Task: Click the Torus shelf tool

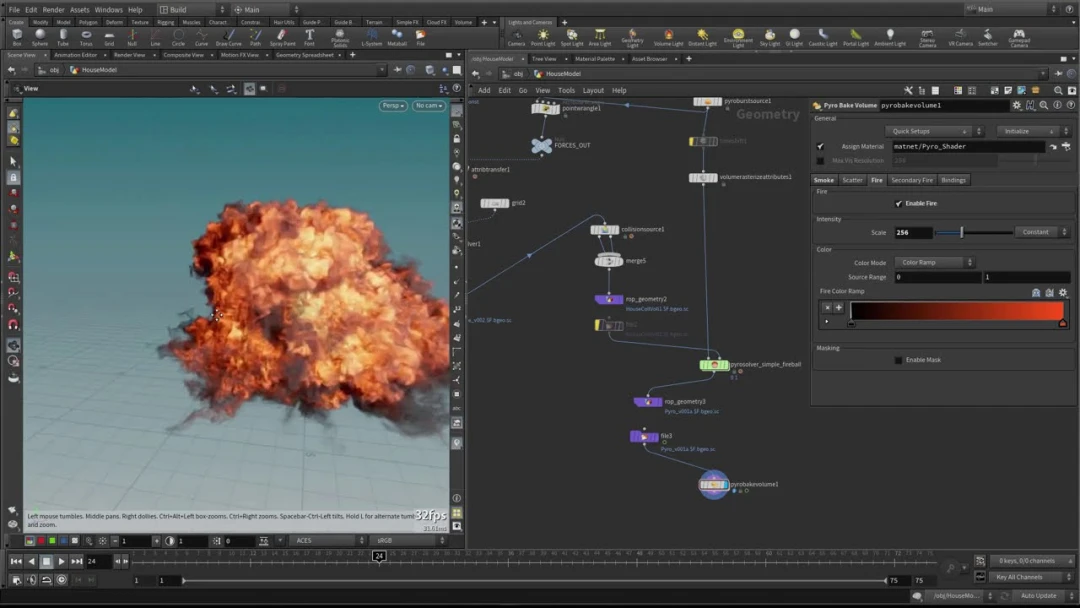Action: 86,36
